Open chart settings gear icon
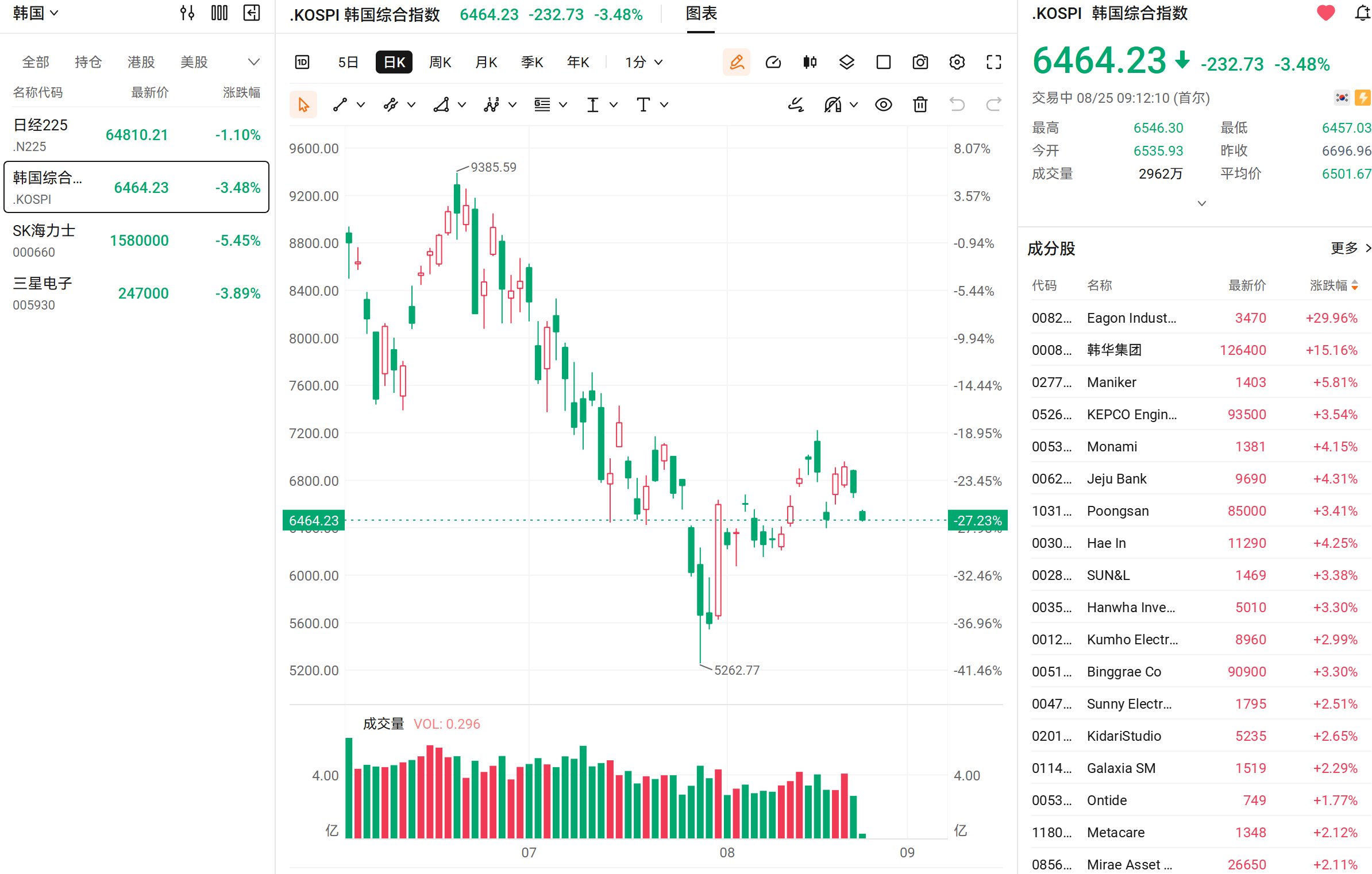 tap(957, 62)
